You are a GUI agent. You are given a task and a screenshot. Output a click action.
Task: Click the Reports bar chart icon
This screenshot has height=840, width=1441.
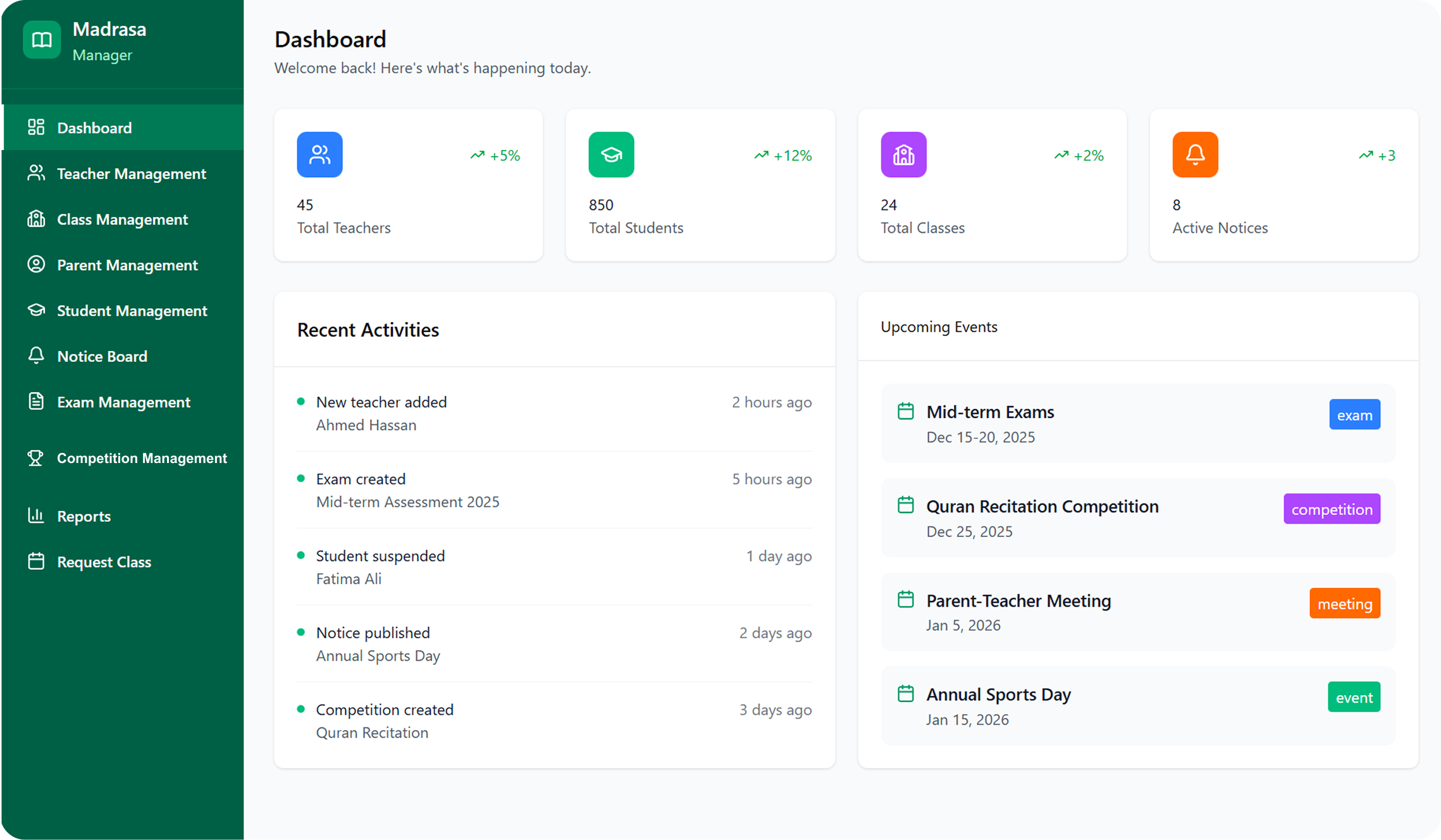point(36,516)
